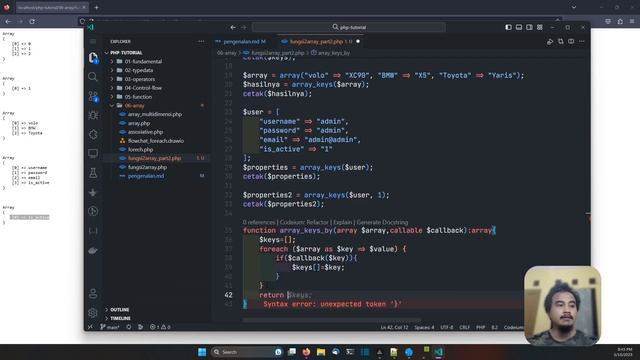The image size is (640, 360).
Task: Open the Extensions view
Action: [x=93, y=134]
